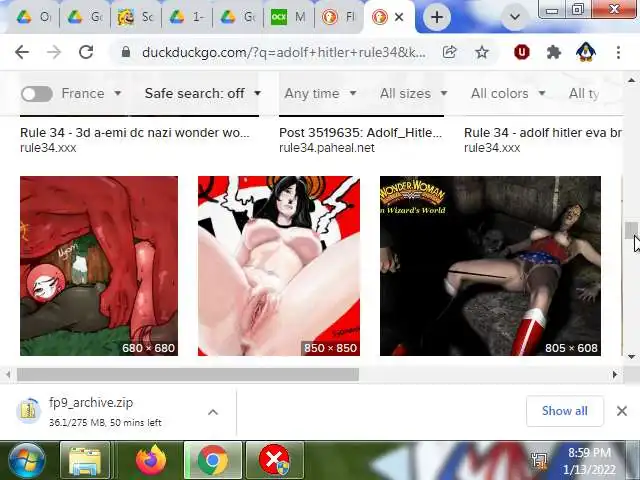
Task: Open the 'Post 3519635' result title
Action: coord(360,133)
